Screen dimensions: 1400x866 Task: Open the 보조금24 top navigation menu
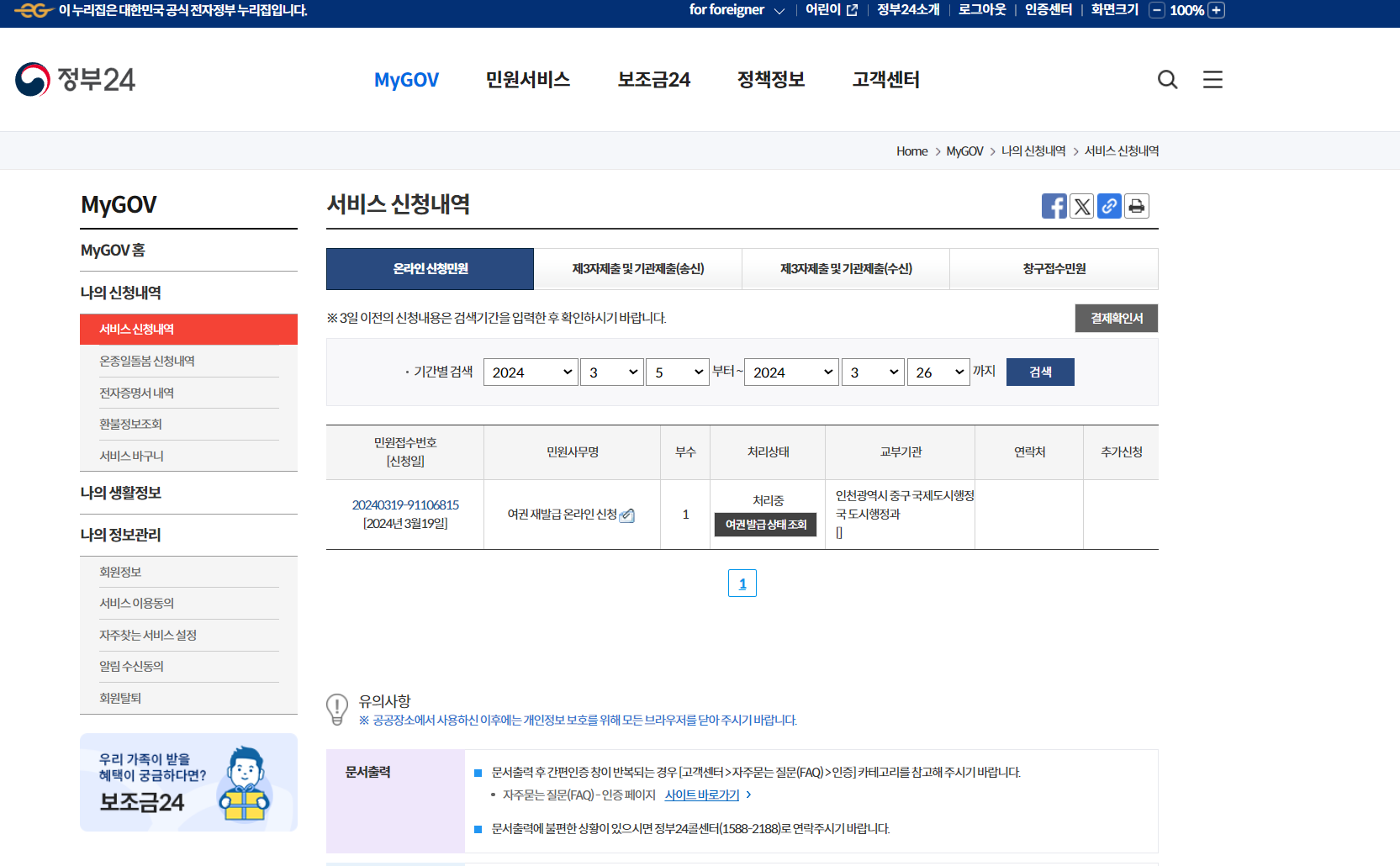point(654,79)
